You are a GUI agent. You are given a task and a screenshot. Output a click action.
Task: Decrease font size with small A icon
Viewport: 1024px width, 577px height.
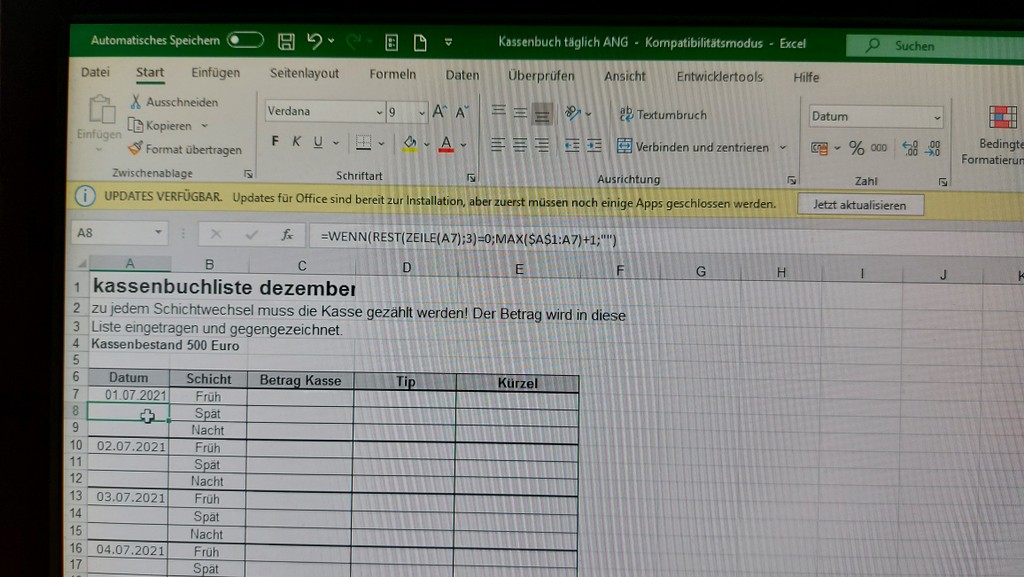(x=462, y=112)
